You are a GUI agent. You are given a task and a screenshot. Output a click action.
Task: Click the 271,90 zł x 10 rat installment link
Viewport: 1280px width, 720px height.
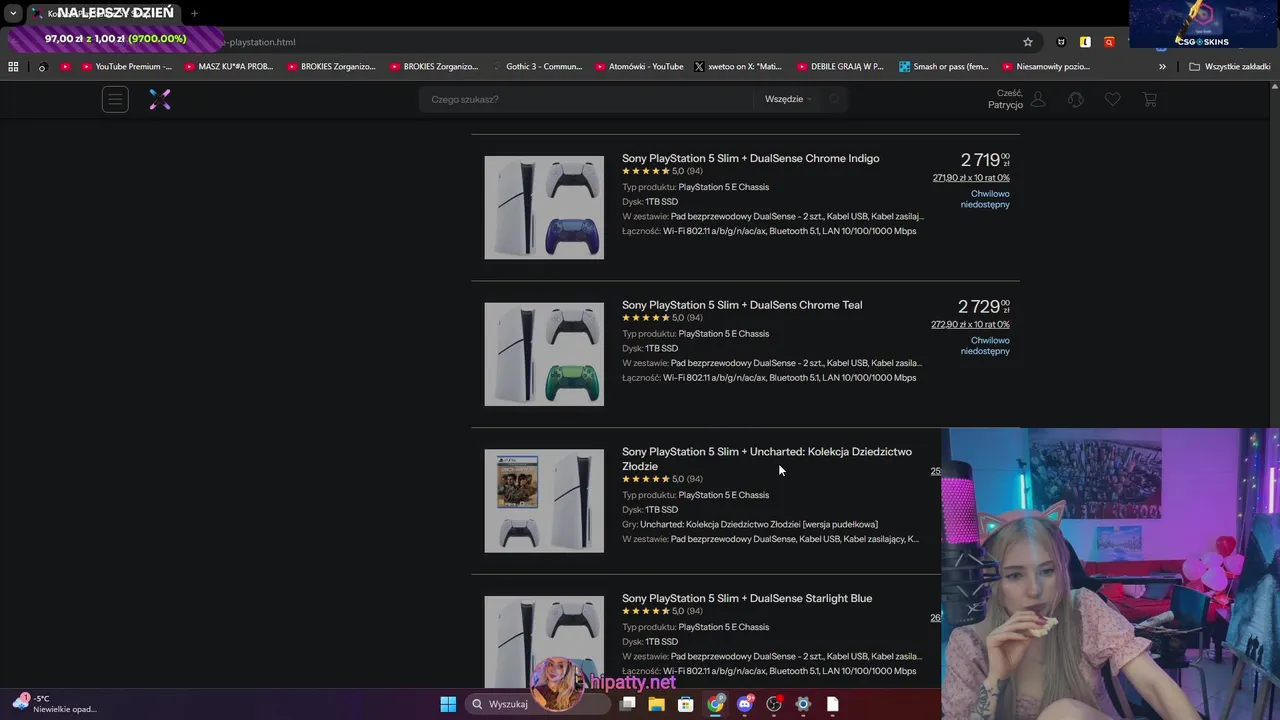(x=971, y=178)
